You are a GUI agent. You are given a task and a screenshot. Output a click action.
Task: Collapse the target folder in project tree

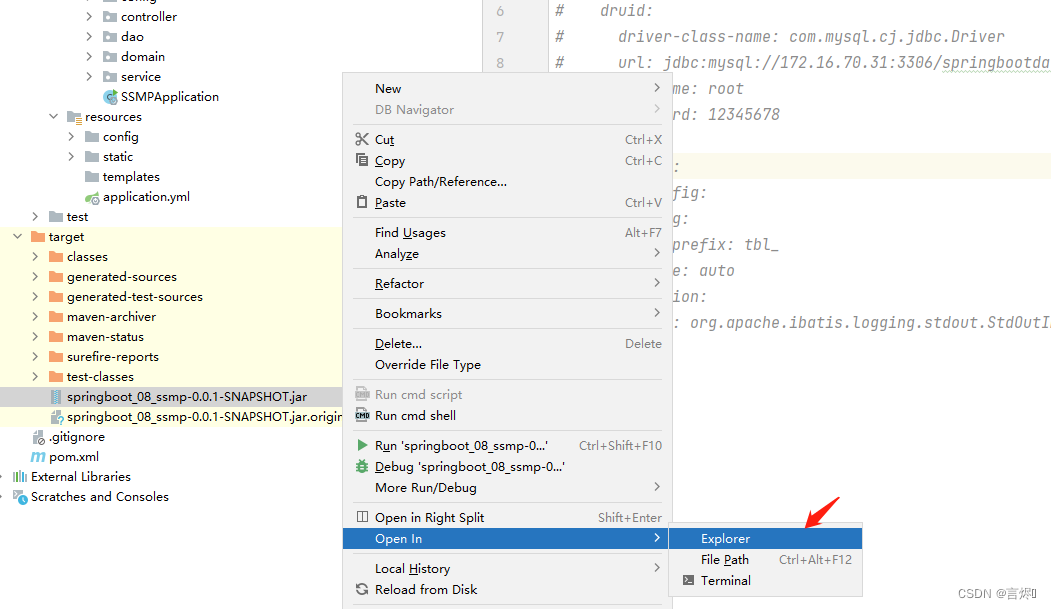tap(16, 236)
